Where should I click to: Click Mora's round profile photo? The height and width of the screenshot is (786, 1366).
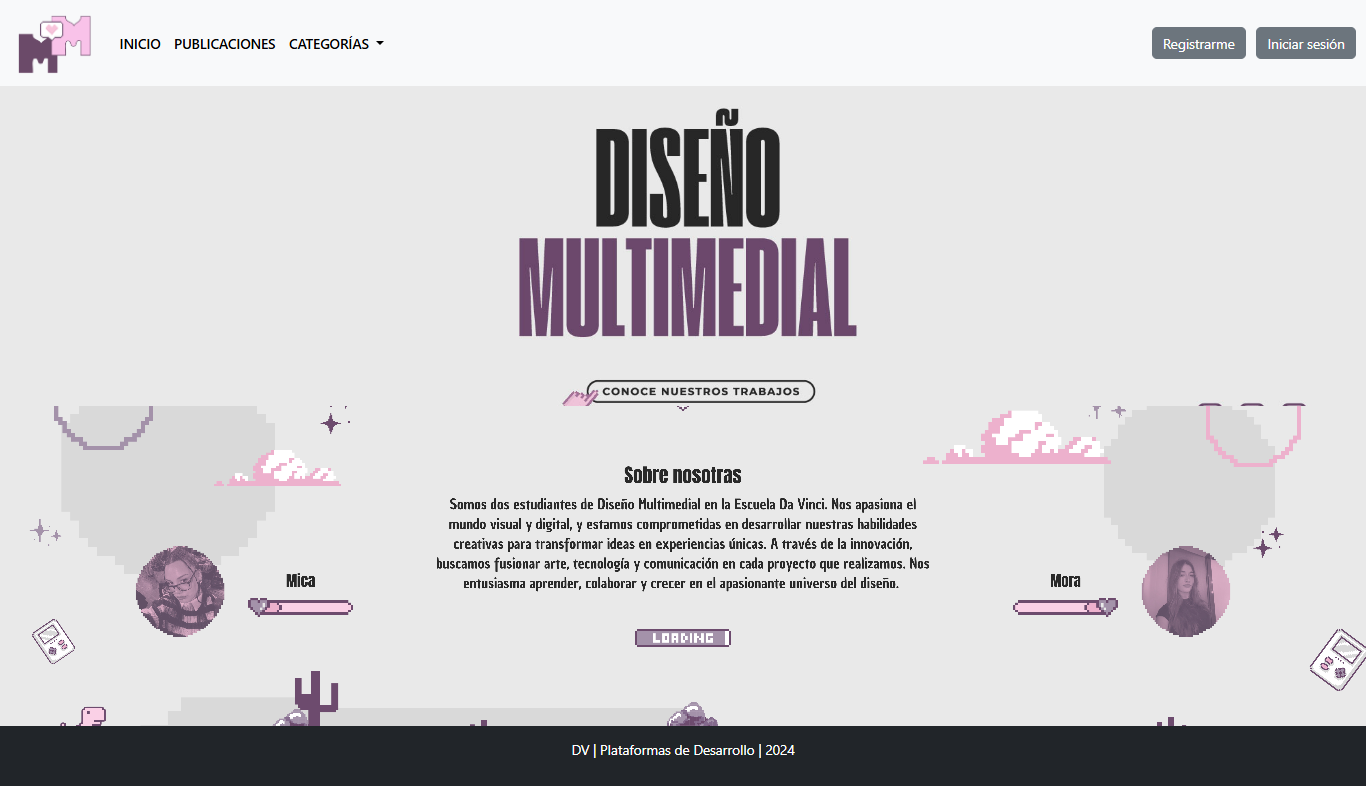(x=1185, y=591)
